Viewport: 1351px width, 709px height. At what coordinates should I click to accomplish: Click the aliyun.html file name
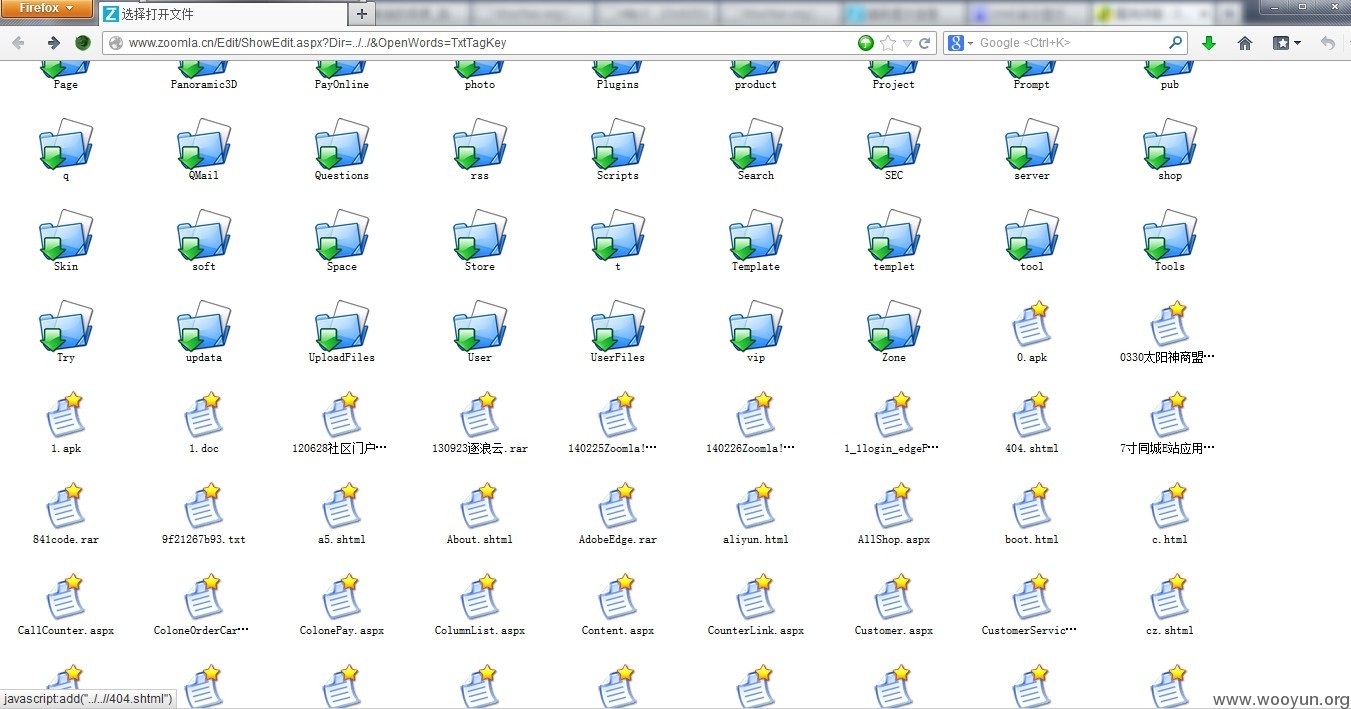(x=756, y=540)
